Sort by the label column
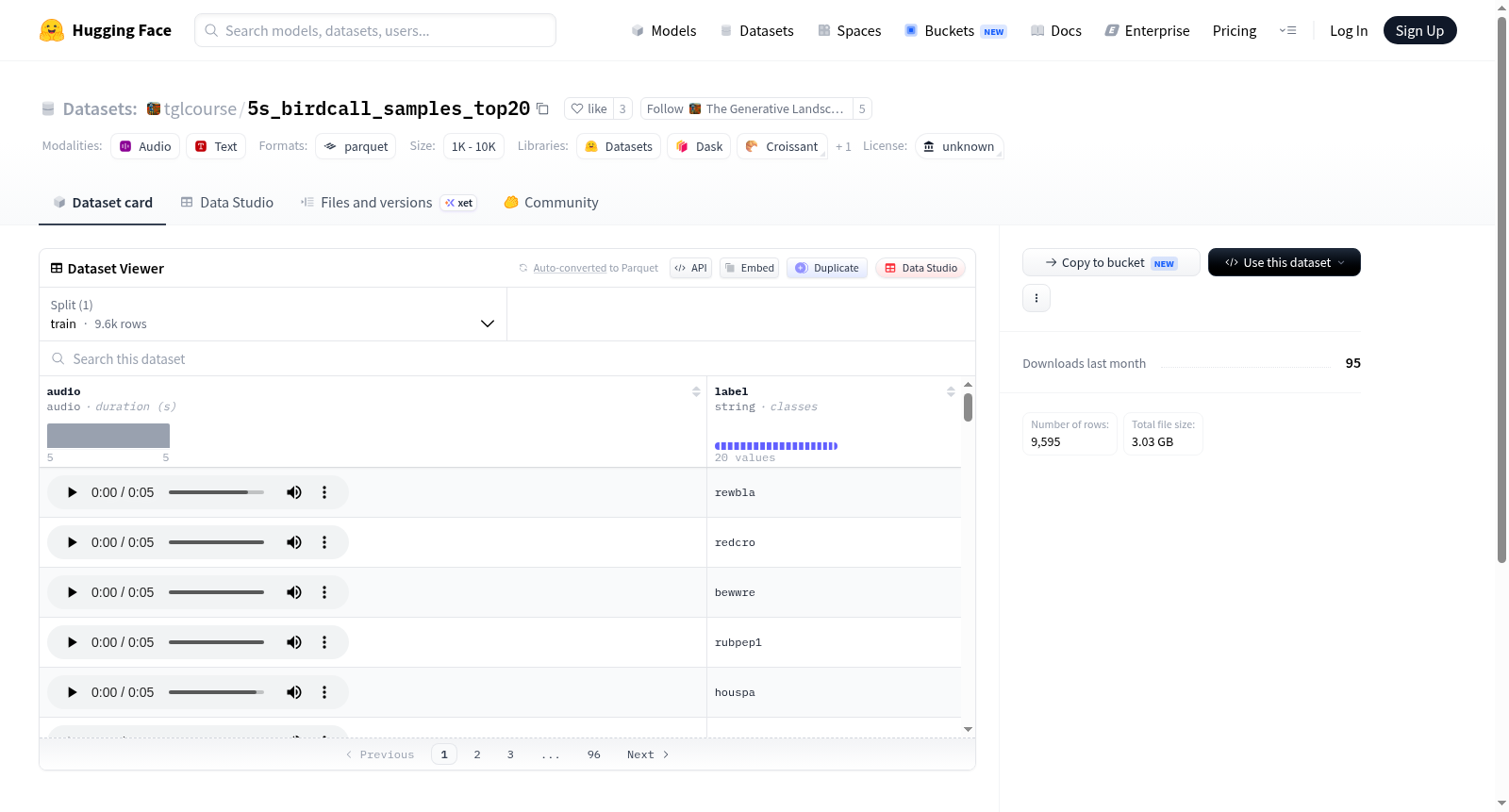The image size is (1509, 812). coord(951,391)
